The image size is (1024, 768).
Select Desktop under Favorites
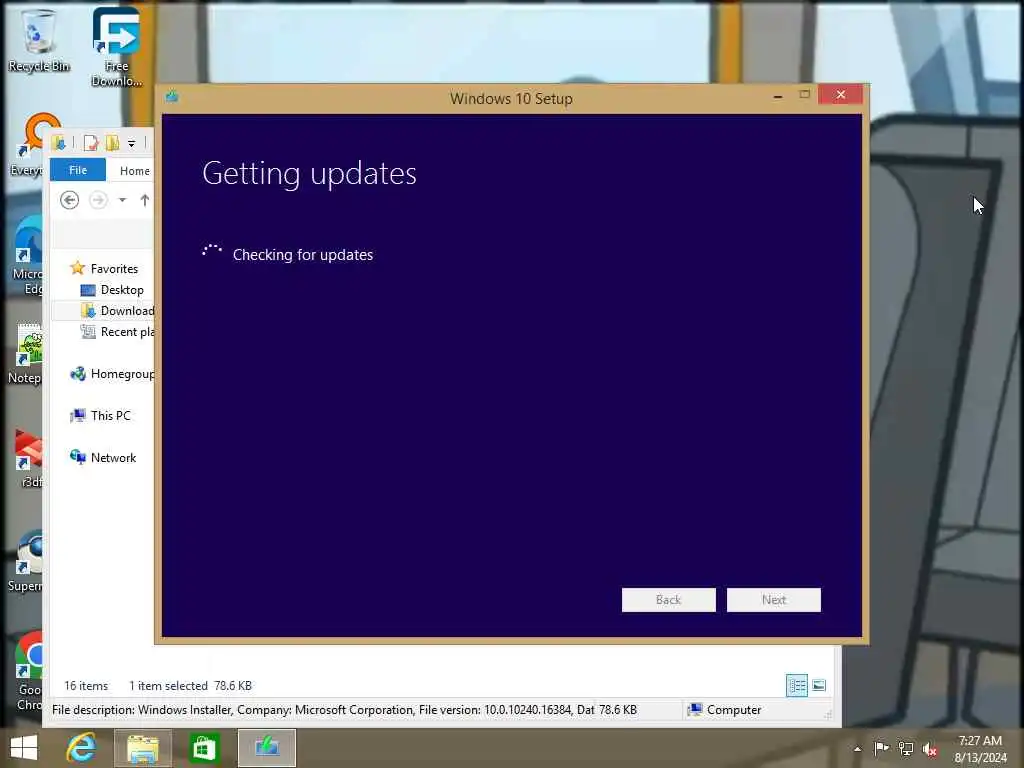click(x=112, y=289)
